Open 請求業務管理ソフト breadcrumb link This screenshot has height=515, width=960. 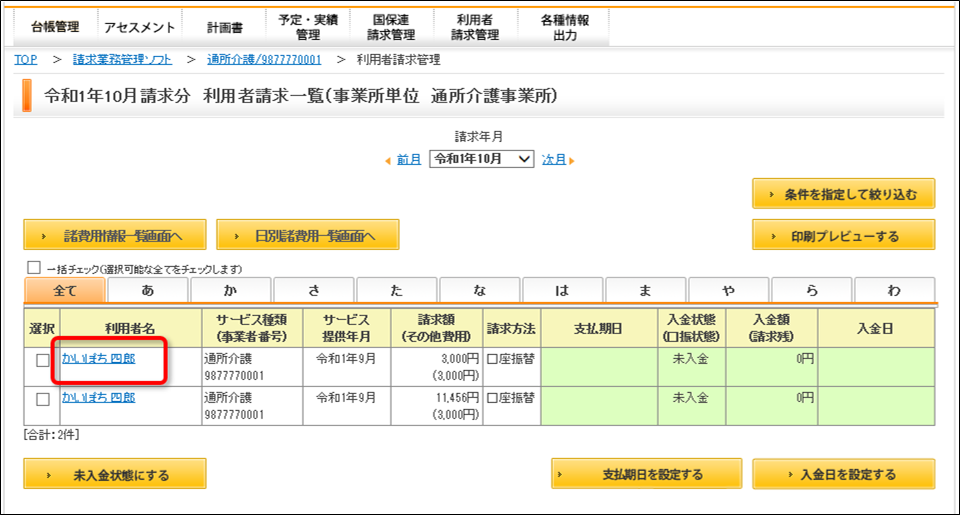122,59
